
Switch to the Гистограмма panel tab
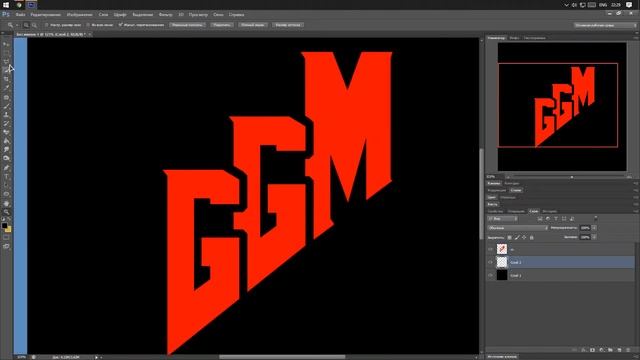pyautogui.click(x=535, y=38)
